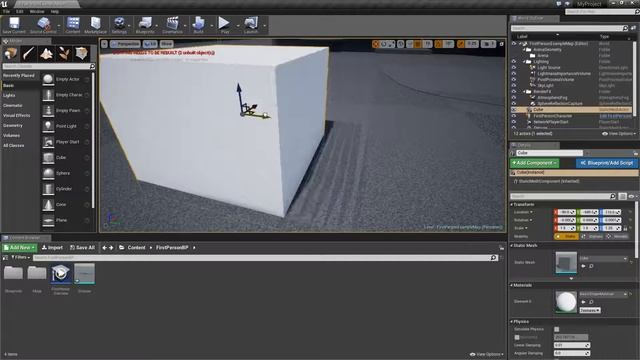This screenshot has height=360, width=640.
Task: Select the Landscape mode icon
Action: [46, 53]
